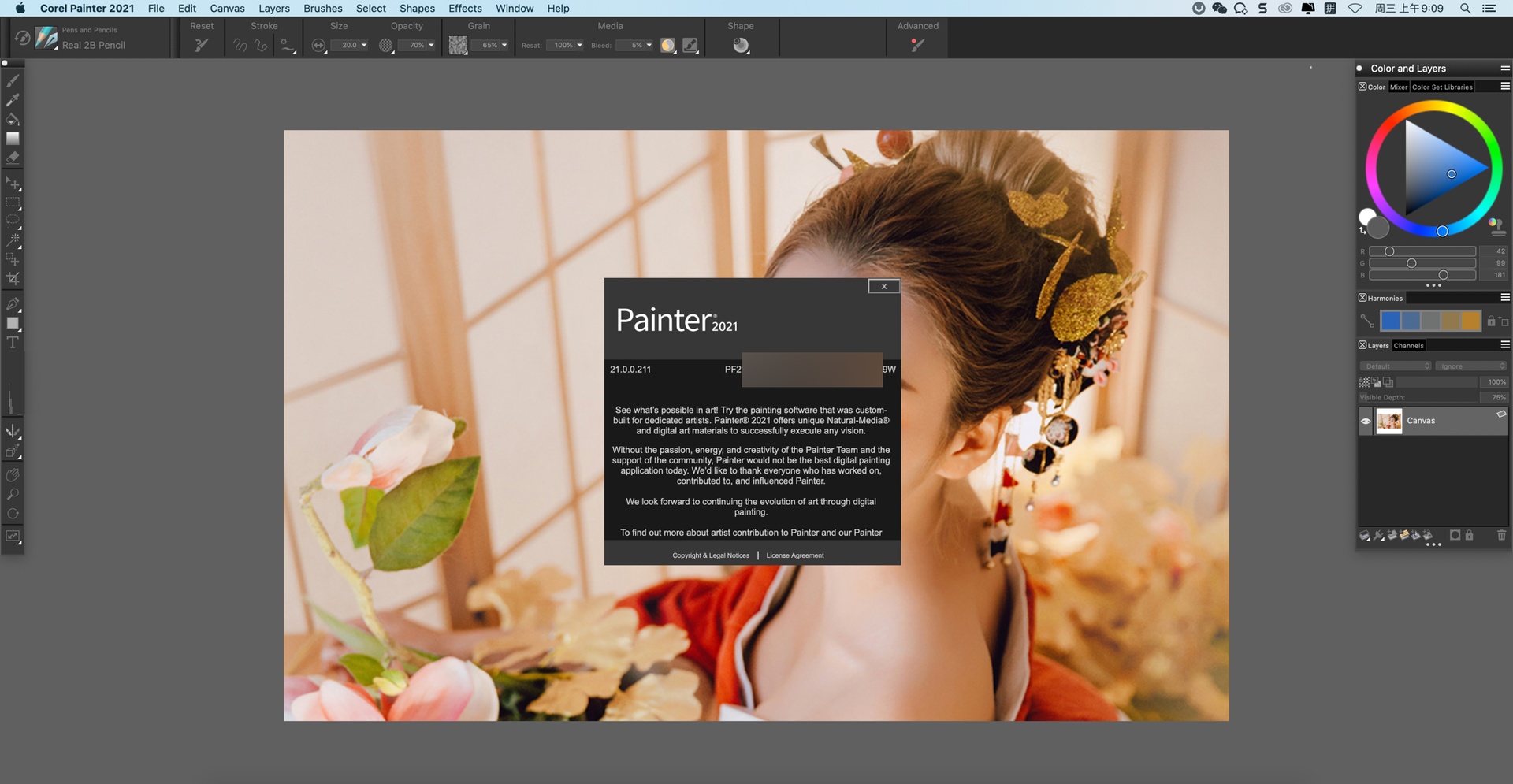Select the Eraser tool
Screen dimensions: 1513x784
(13, 158)
